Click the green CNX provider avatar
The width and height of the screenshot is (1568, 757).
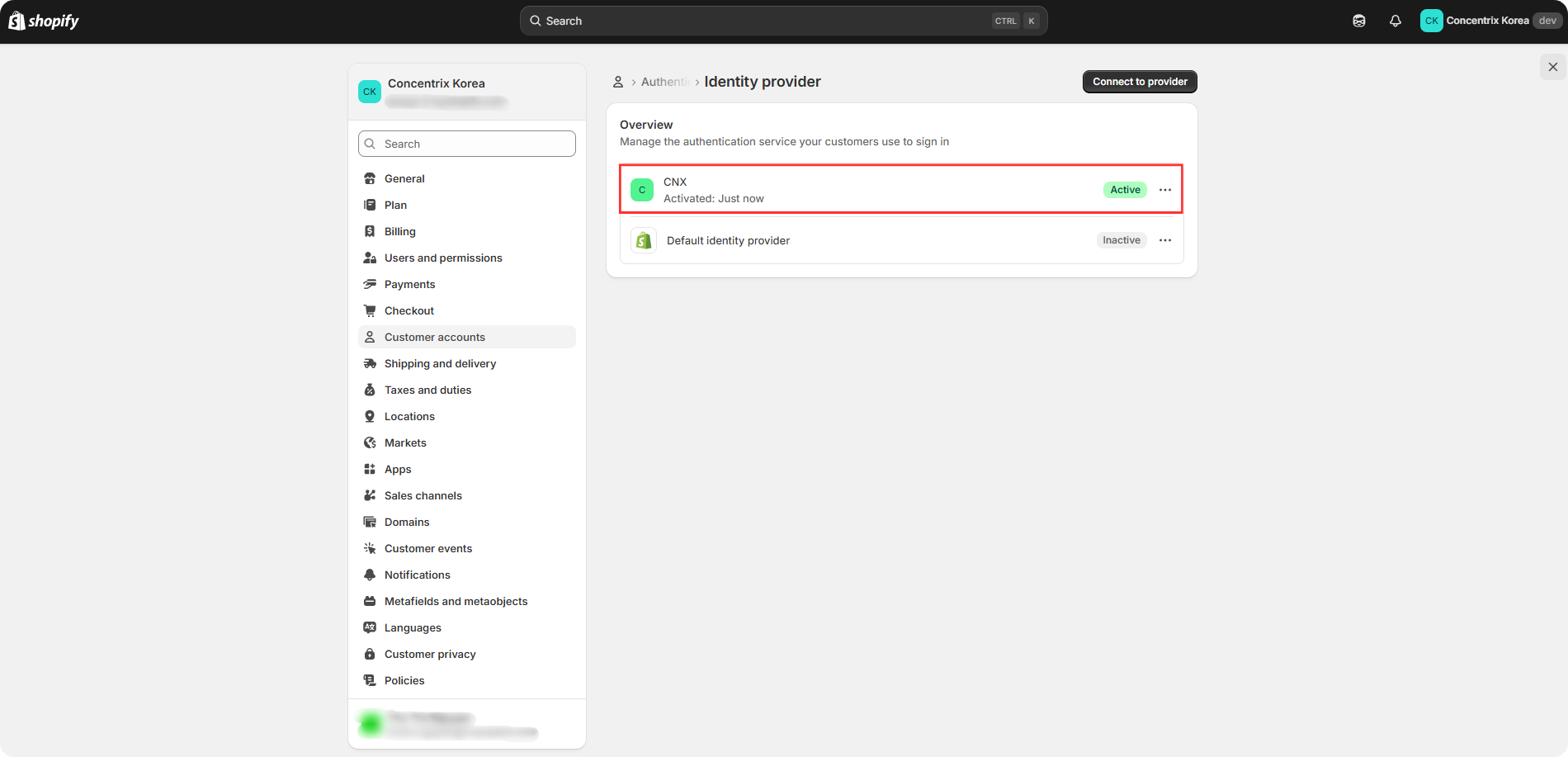point(642,190)
